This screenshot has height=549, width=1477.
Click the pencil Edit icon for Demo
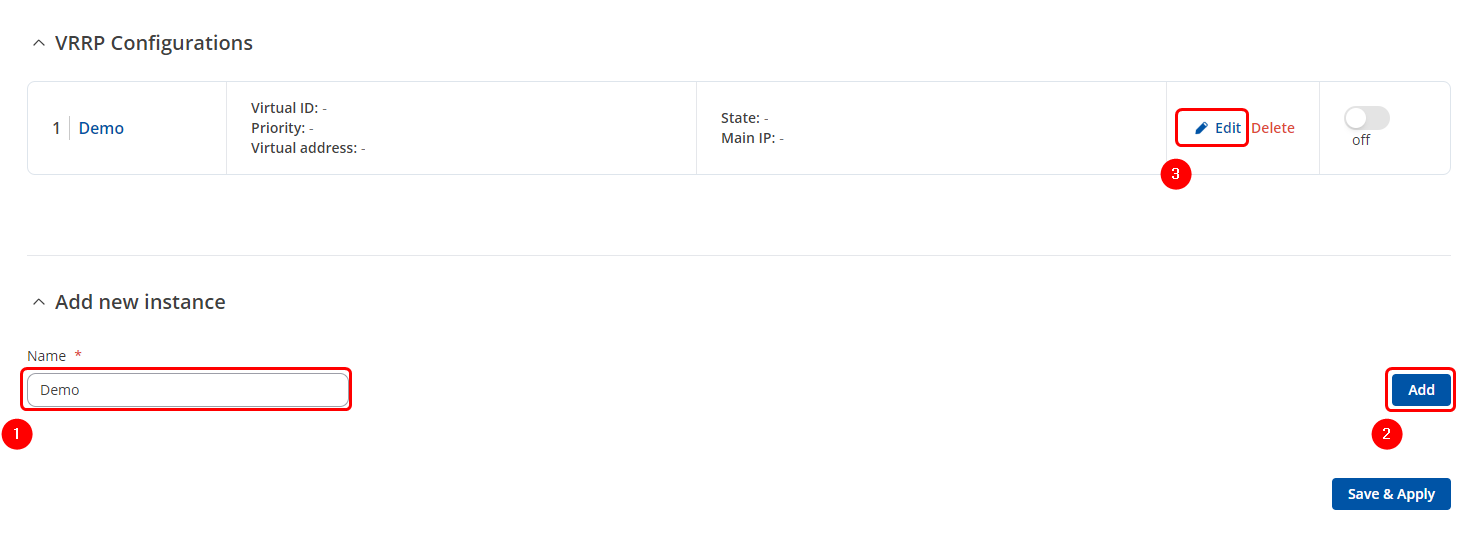pos(1202,128)
